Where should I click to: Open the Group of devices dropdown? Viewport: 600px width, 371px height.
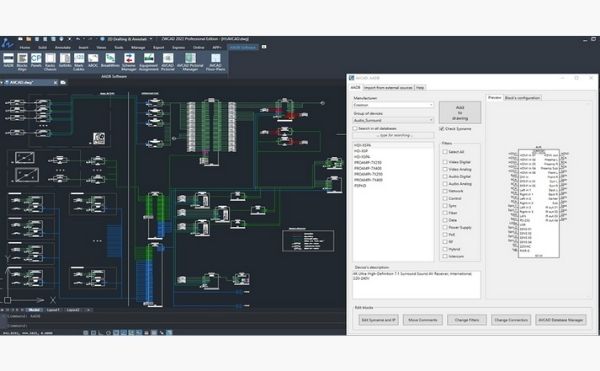(393, 120)
